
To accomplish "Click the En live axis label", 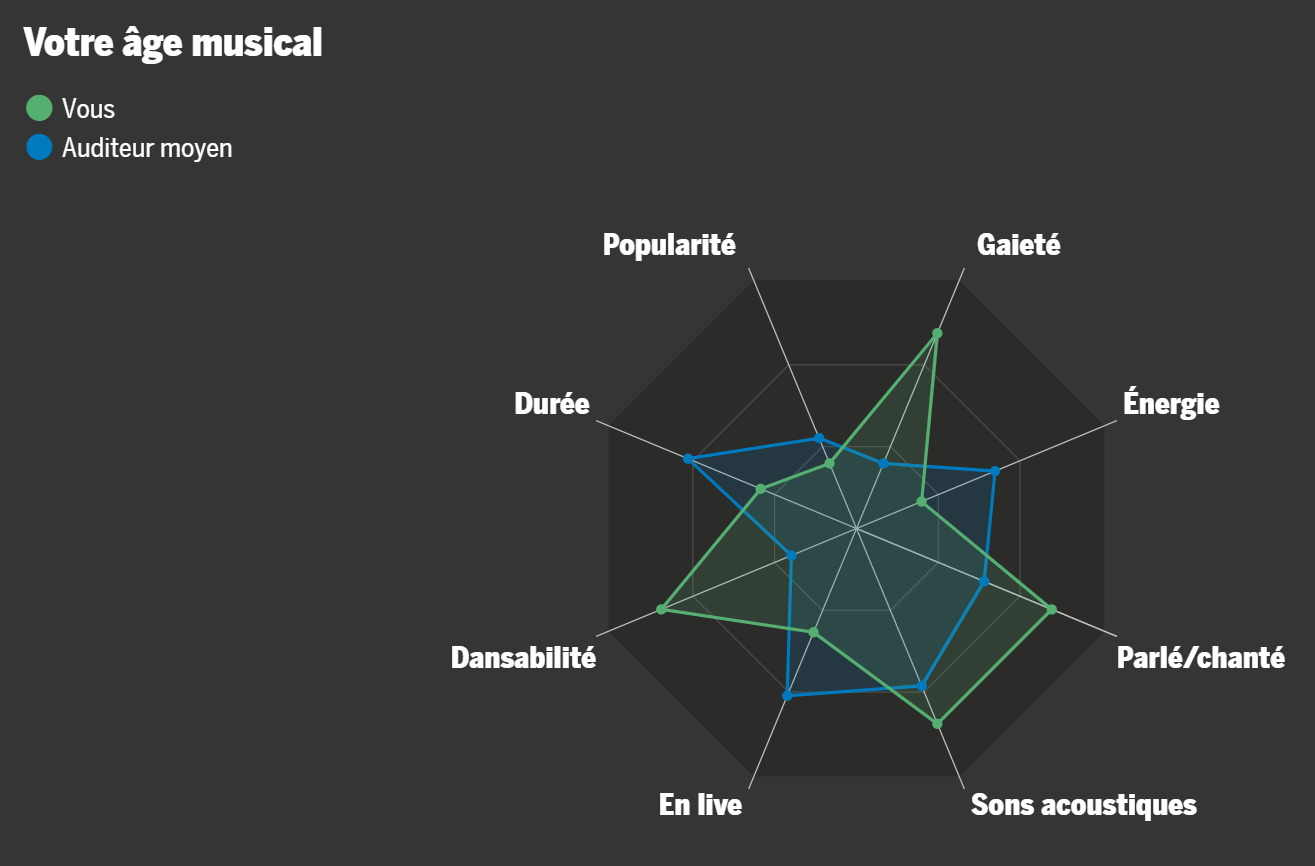I will (701, 805).
